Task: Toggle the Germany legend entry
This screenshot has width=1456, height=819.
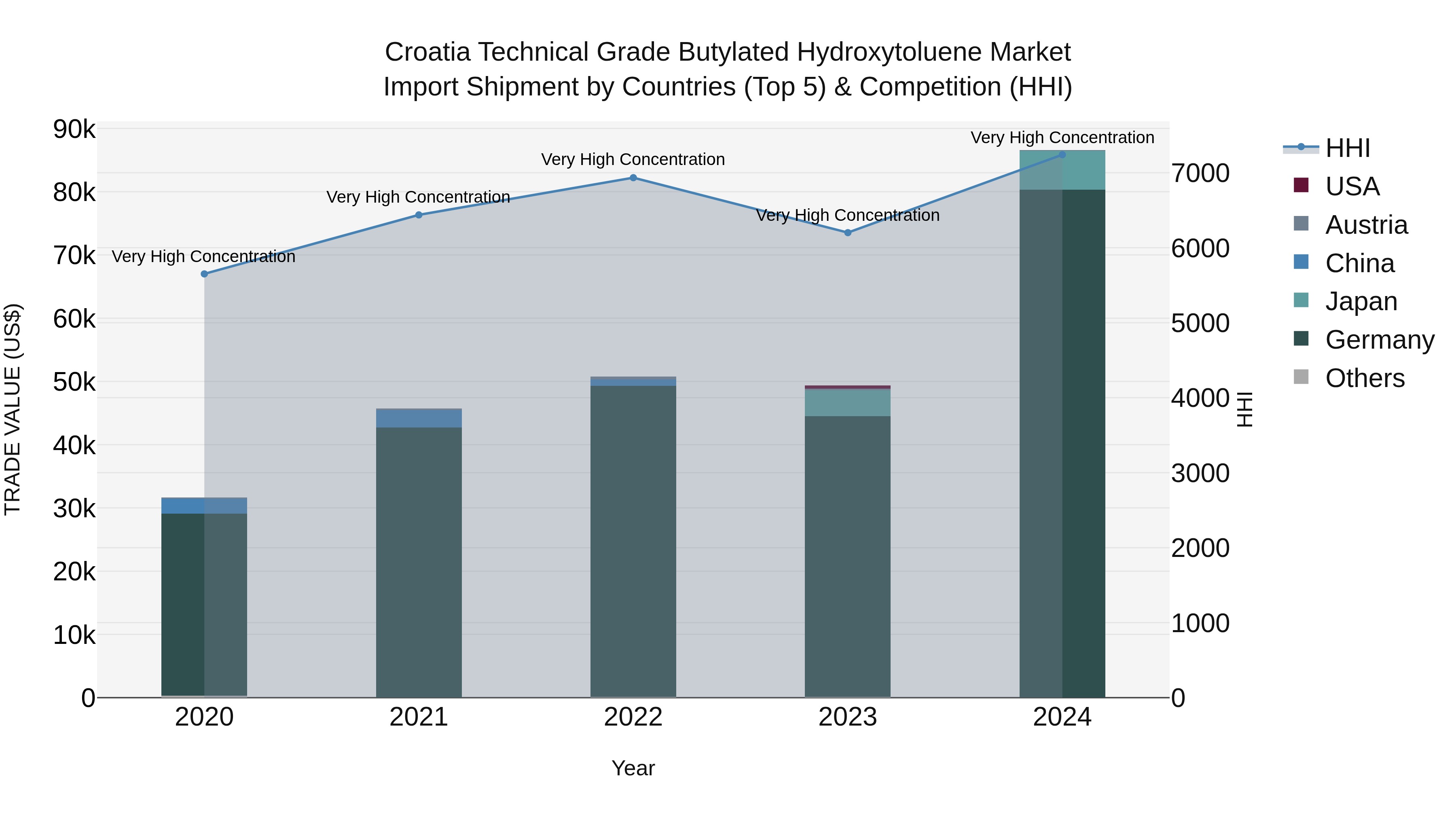Action: click(x=1364, y=339)
